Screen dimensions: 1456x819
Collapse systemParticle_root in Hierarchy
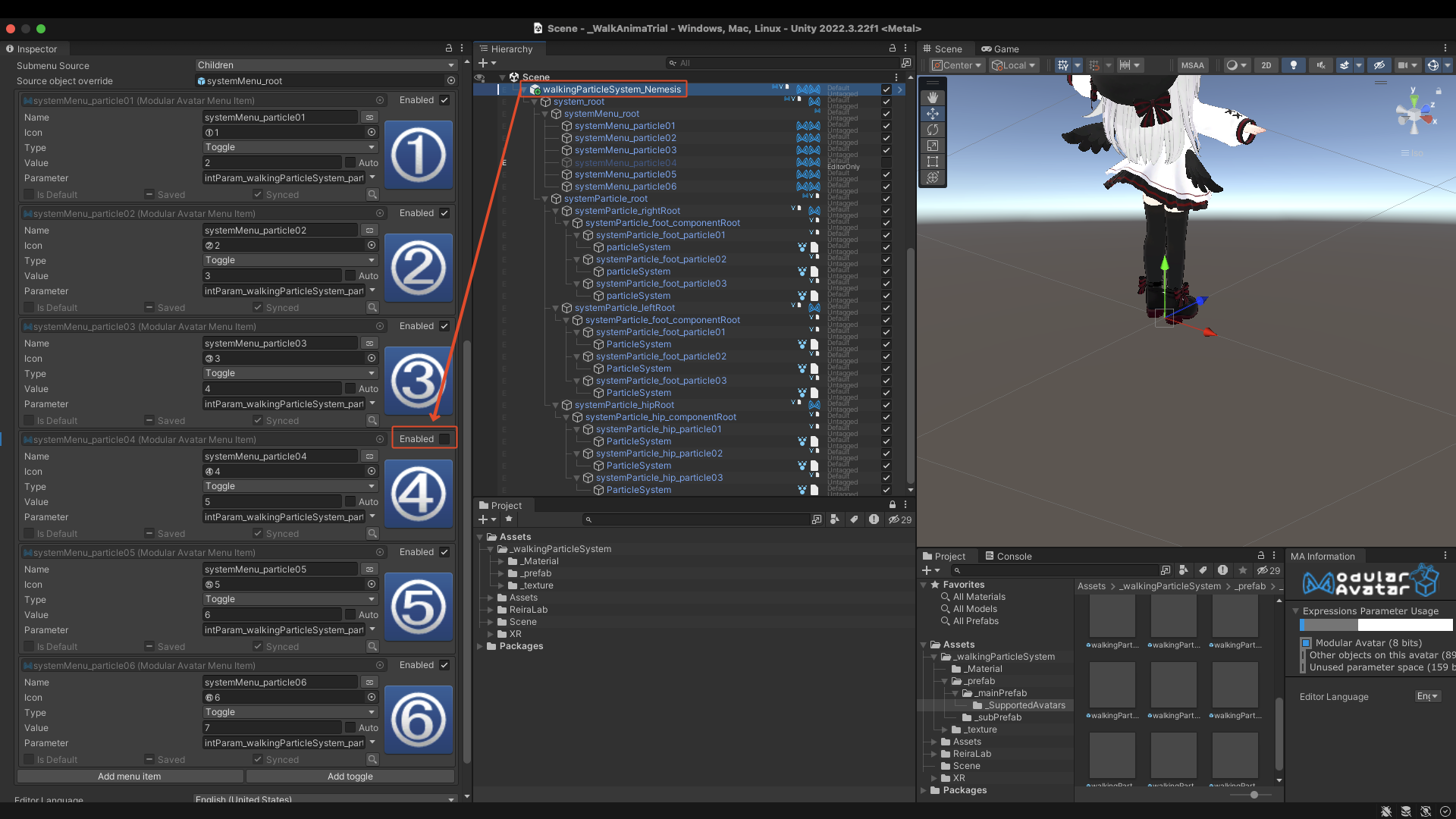[545, 199]
